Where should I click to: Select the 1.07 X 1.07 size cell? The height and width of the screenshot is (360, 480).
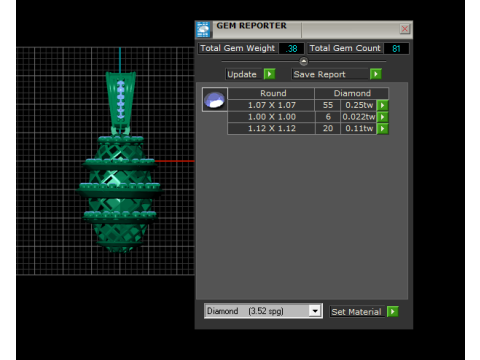[271, 105]
